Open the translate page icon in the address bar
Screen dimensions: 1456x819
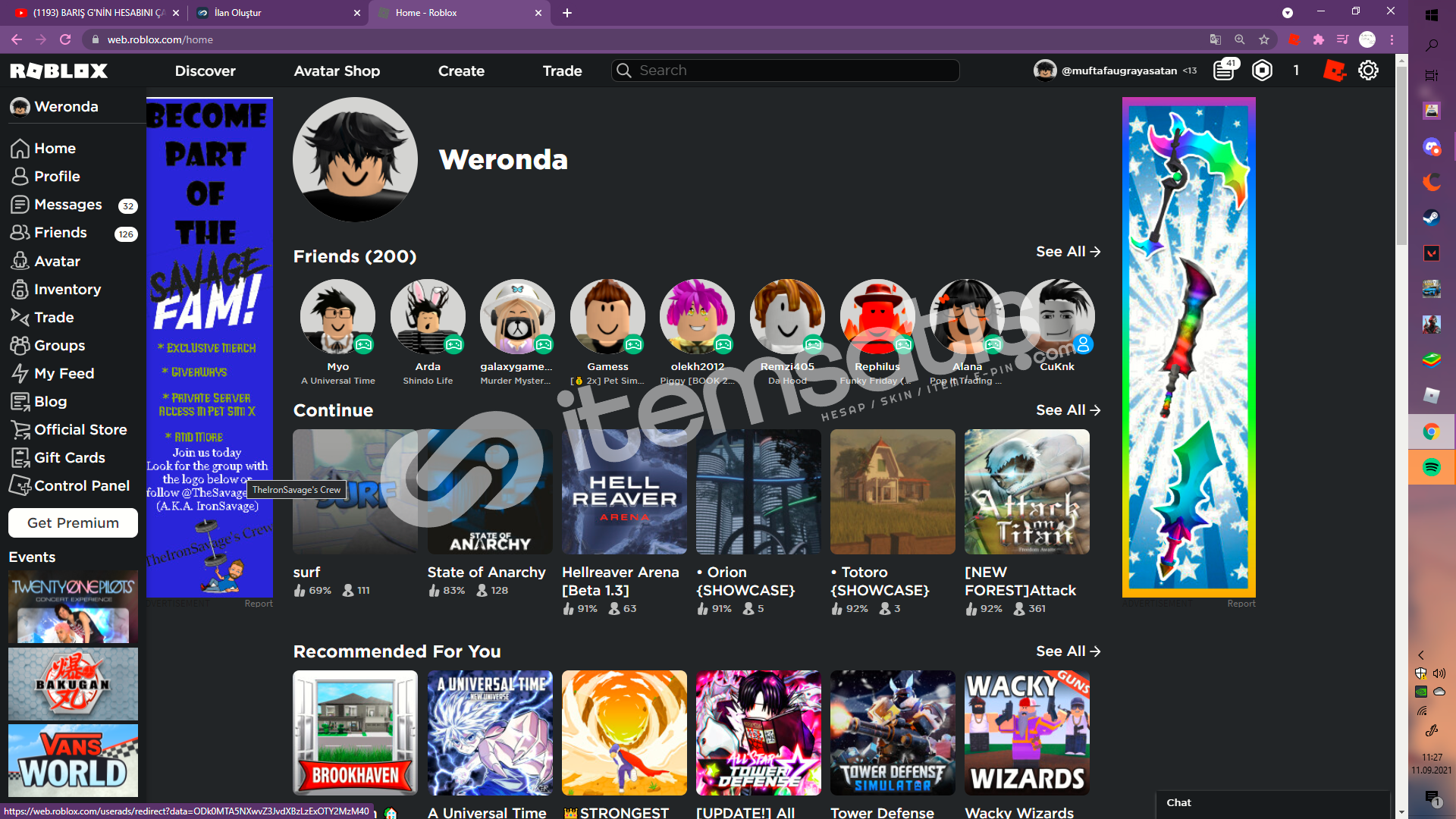[1215, 39]
